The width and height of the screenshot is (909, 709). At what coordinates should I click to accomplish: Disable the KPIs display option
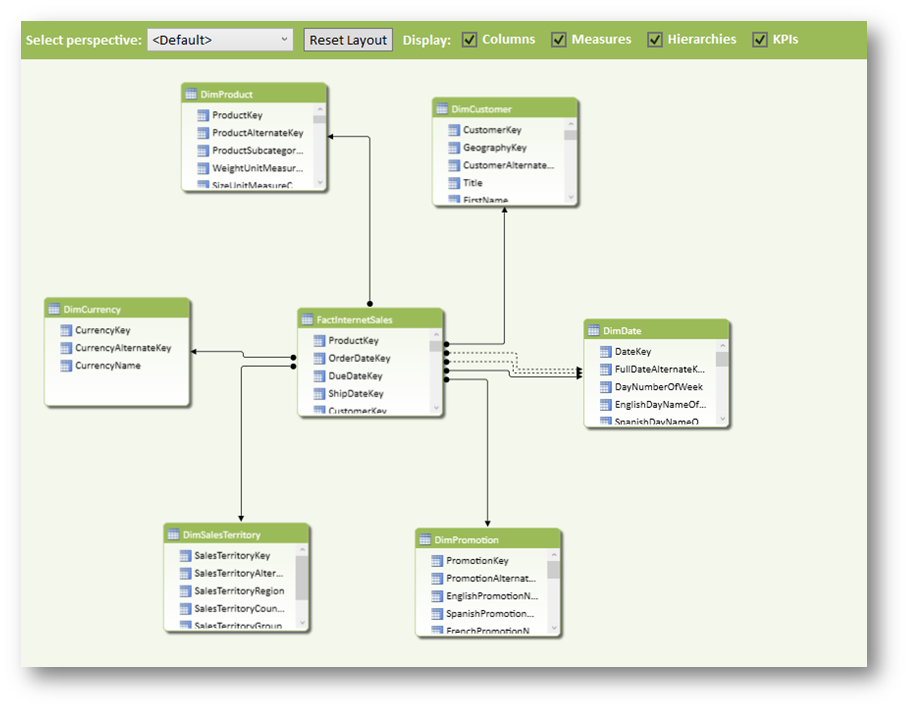[761, 39]
